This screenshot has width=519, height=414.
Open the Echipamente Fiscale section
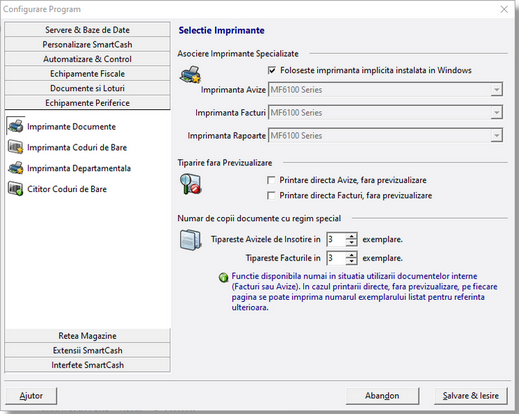(x=87, y=73)
